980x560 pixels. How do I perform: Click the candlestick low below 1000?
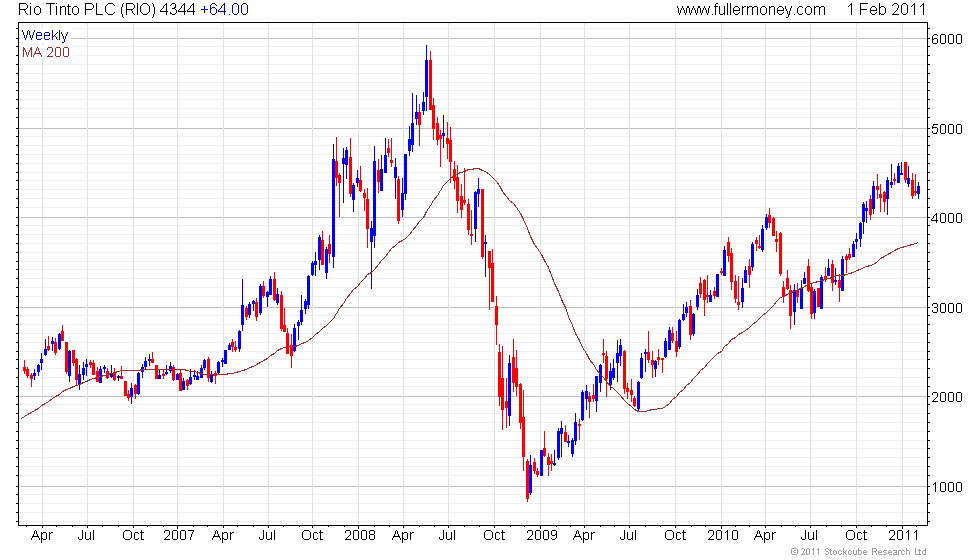[x=528, y=481]
